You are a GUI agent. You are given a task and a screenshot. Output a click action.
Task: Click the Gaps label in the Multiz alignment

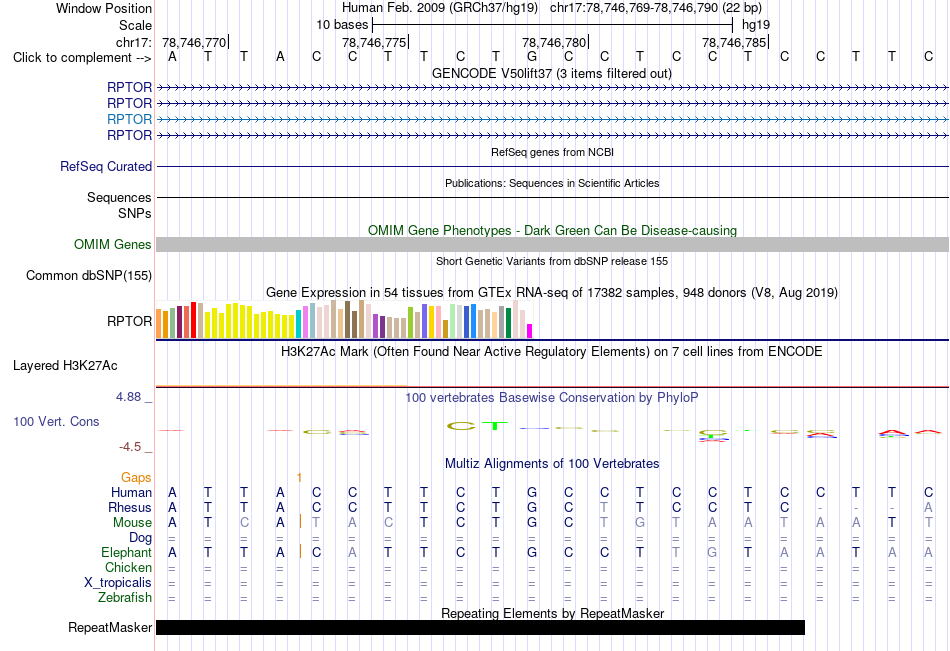pos(136,478)
